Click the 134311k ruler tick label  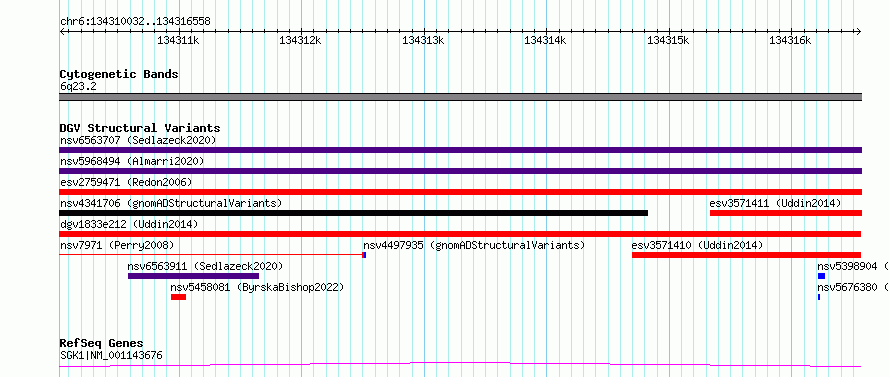tap(178, 40)
